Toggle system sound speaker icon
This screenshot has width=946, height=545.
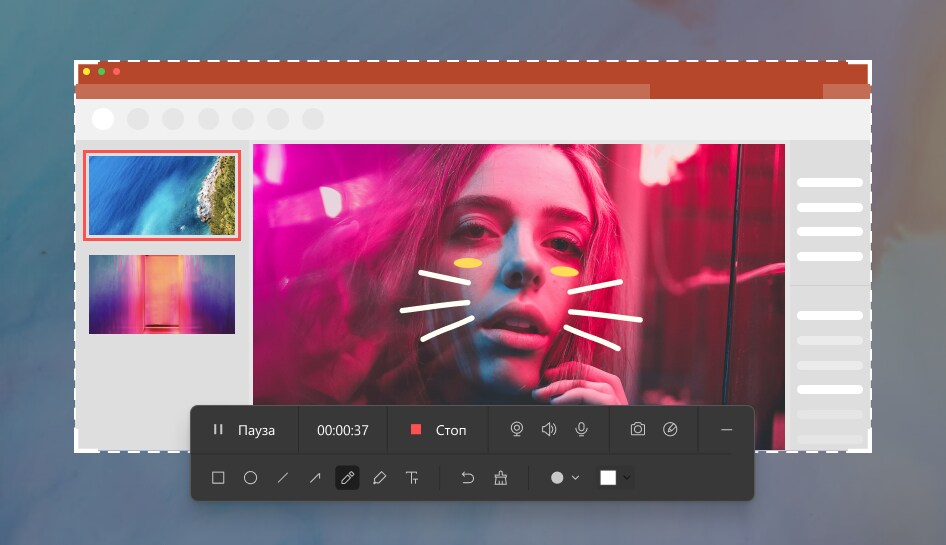(548, 429)
